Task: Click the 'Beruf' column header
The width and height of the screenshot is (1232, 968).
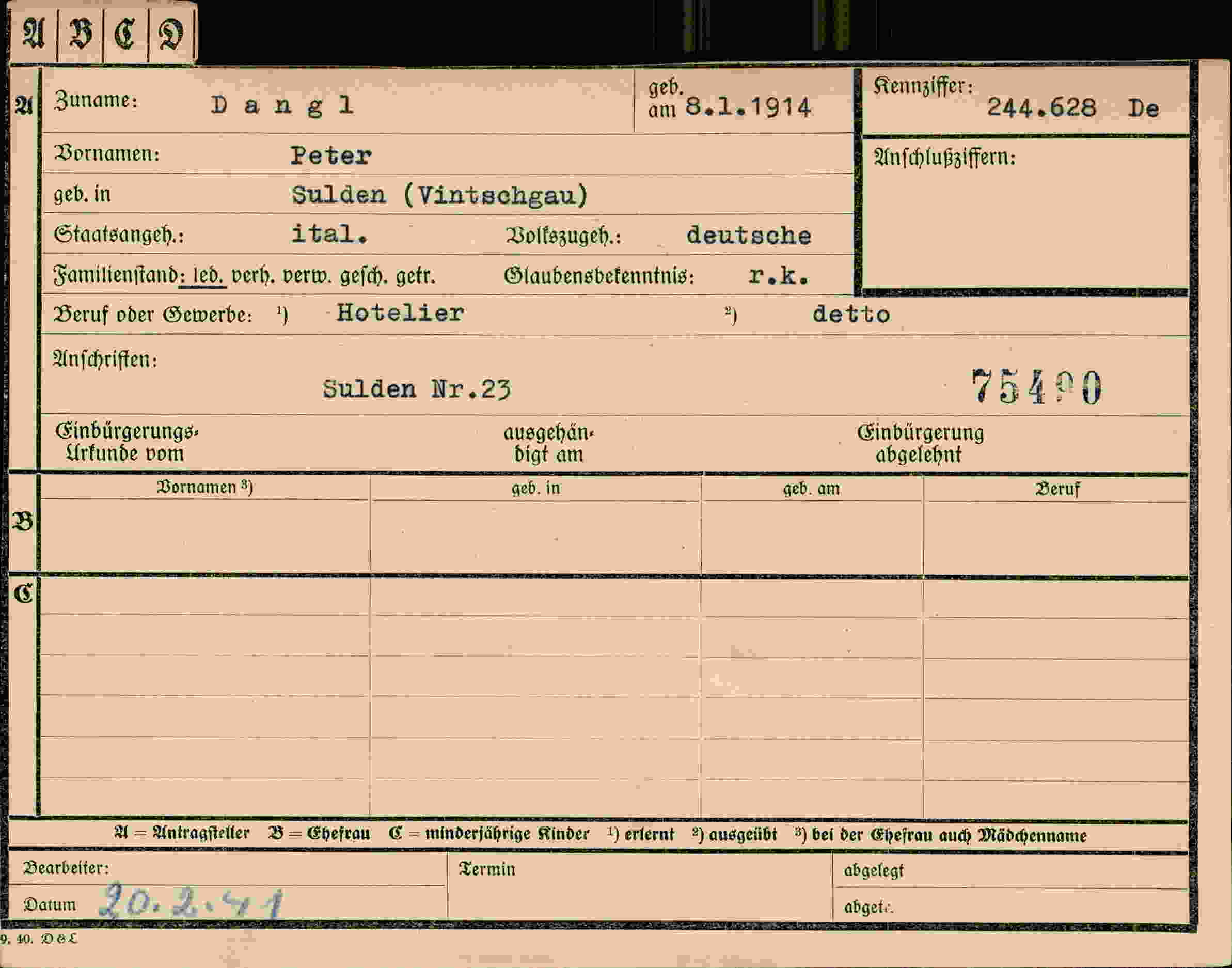Action: click(1057, 489)
